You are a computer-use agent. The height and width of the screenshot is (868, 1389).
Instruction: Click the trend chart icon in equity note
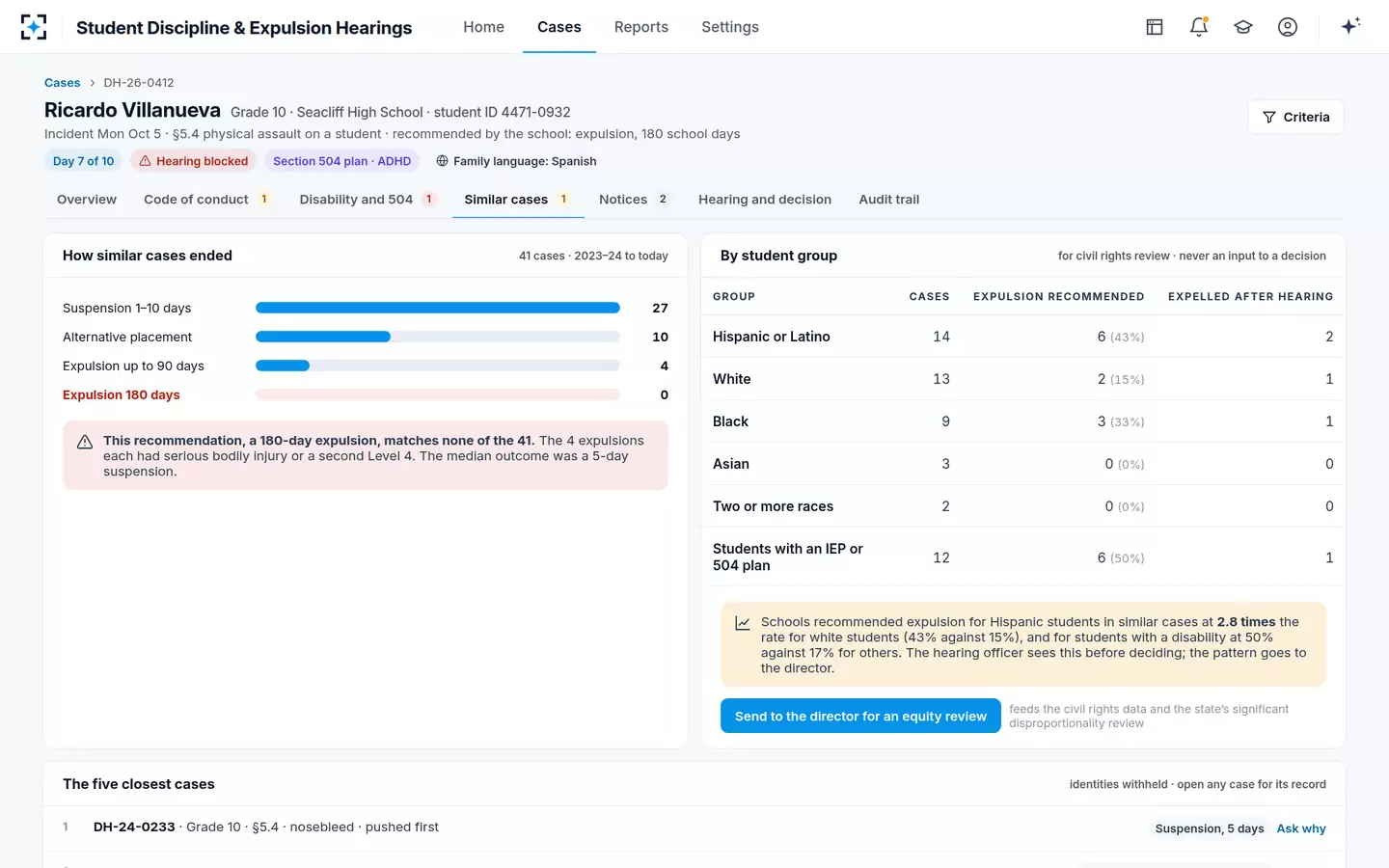[x=743, y=623]
